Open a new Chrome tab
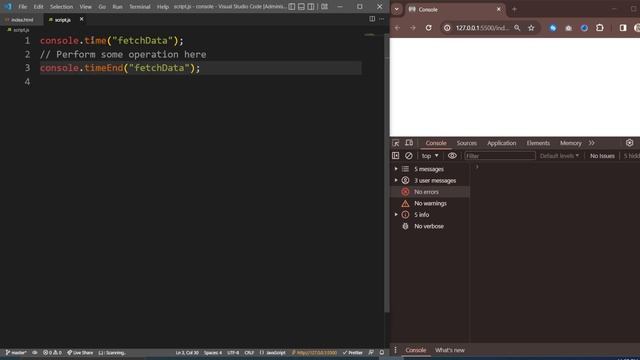 click(514, 9)
